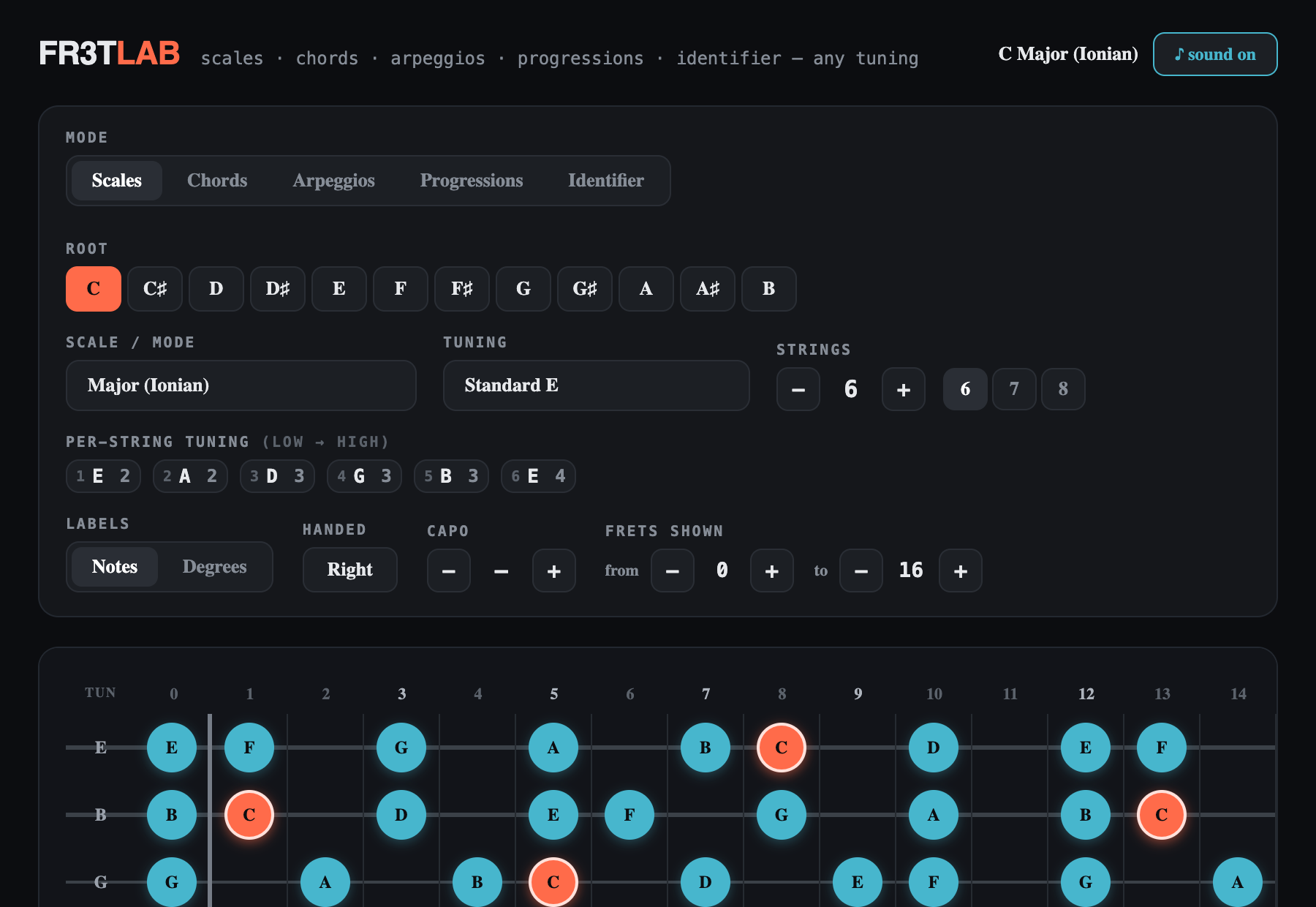Edit string 4 tuning G3
The height and width of the screenshot is (907, 1316).
(x=364, y=476)
